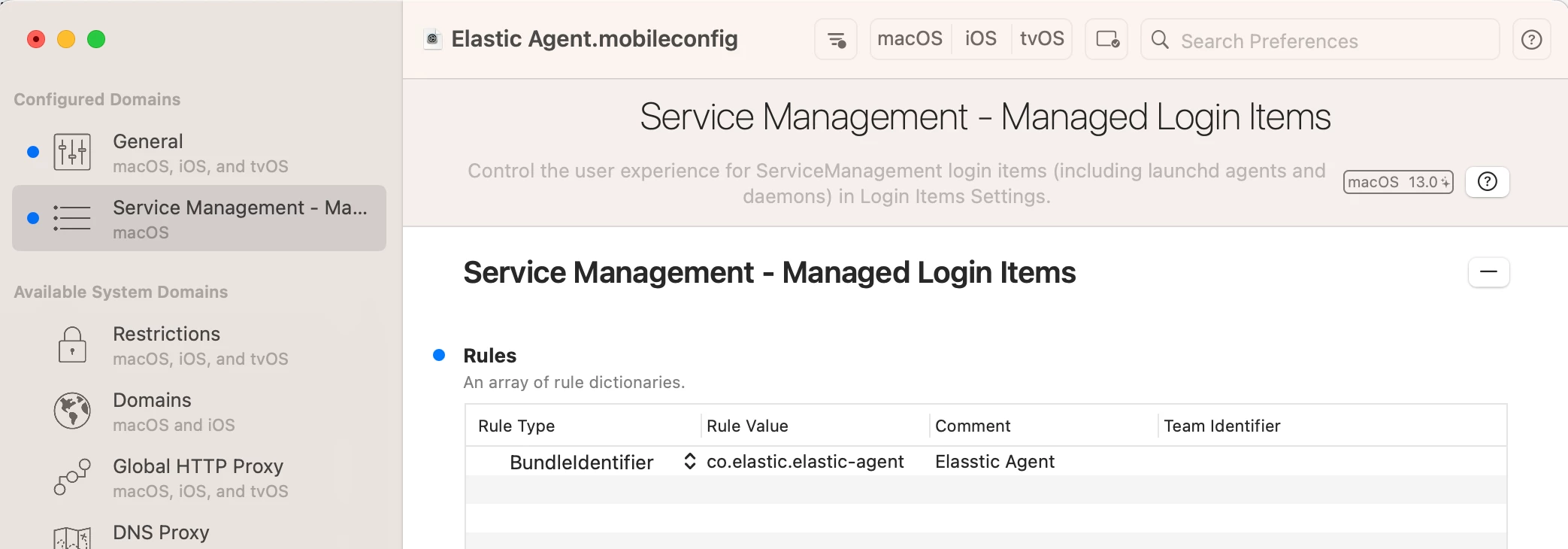Select Global HTTP Proxy sidebar item
This screenshot has width=1568, height=549.
pyautogui.click(x=199, y=478)
